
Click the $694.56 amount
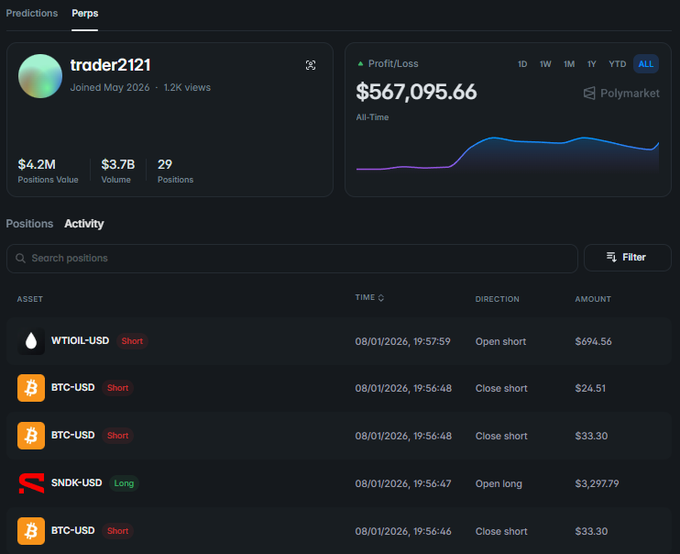[x=593, y=341]
